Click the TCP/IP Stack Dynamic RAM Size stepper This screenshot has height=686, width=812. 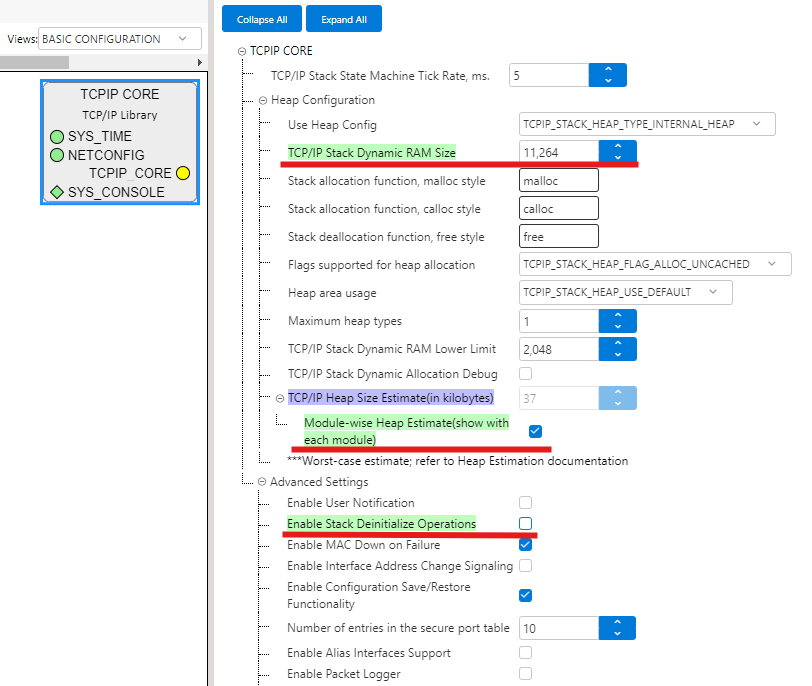click(x=618, y=152)
